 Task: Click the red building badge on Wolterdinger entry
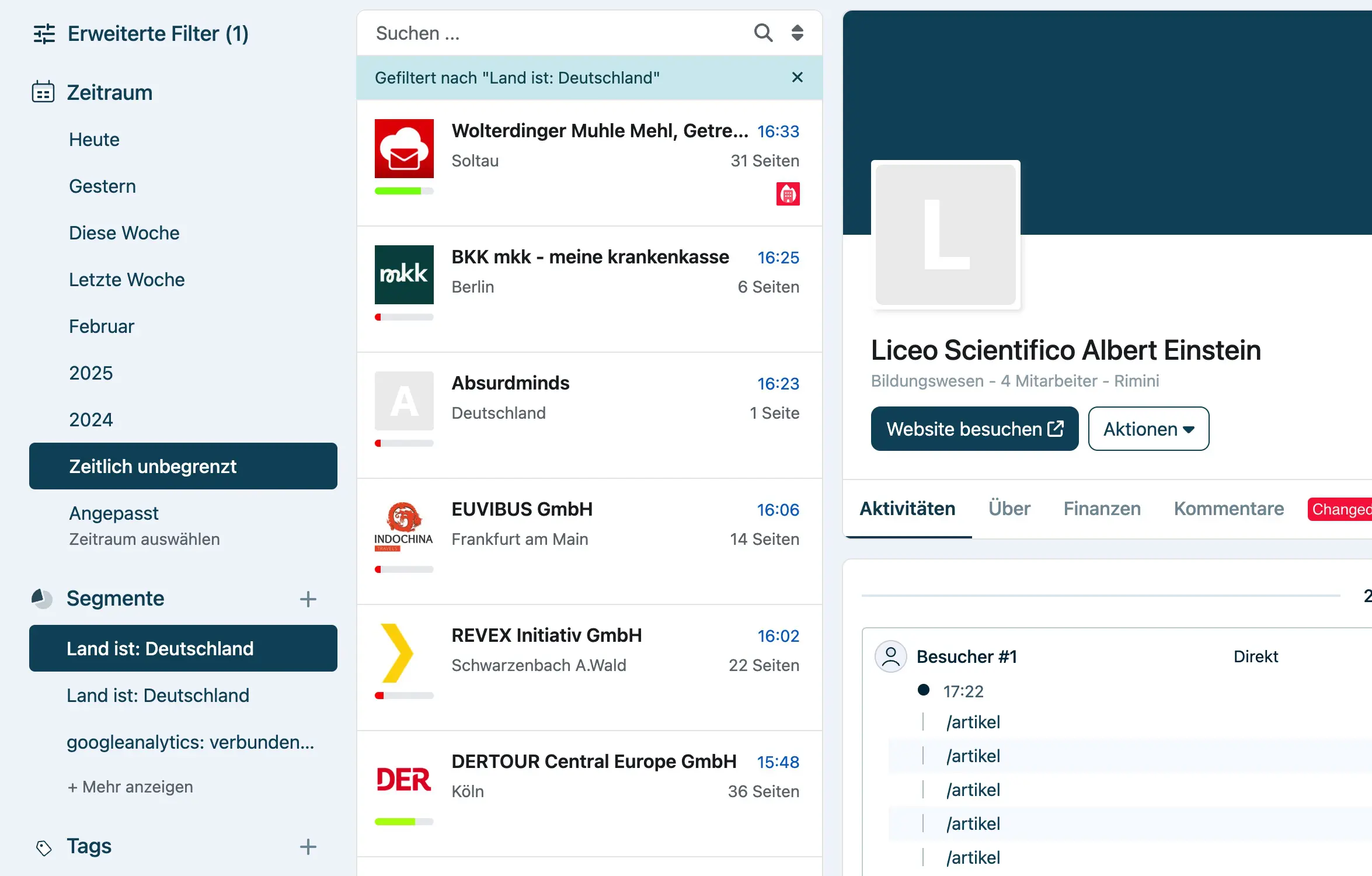click(x=789, y=194)
